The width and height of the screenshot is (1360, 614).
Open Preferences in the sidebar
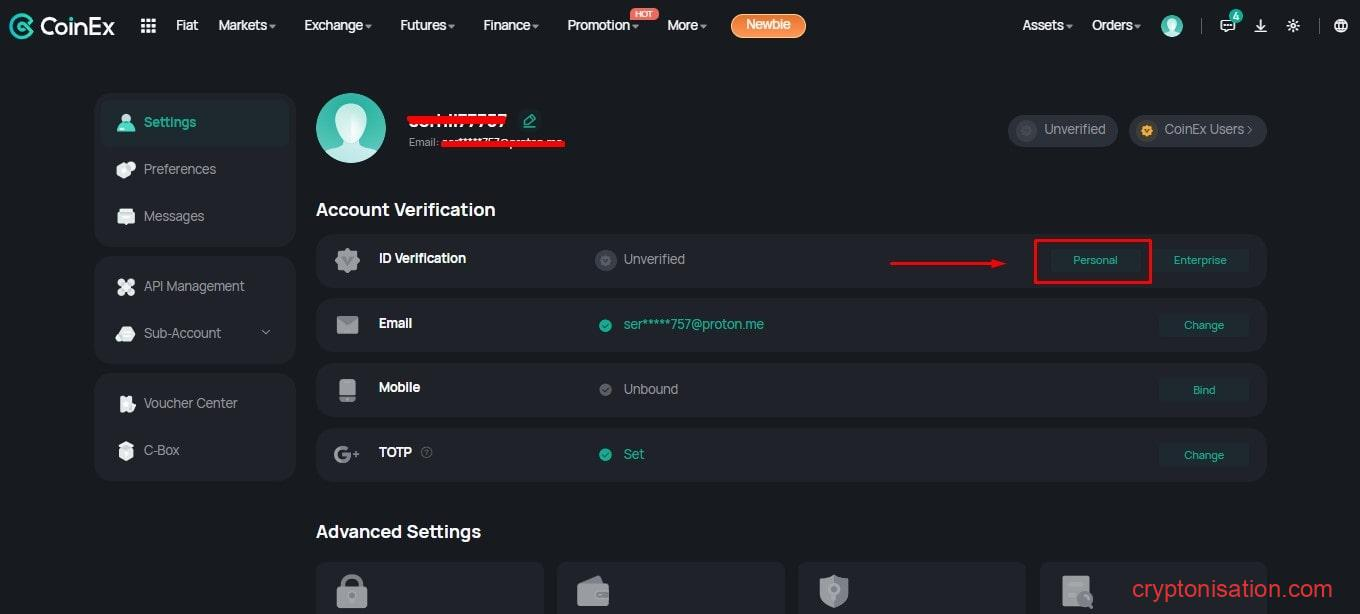tap(179, 169)
